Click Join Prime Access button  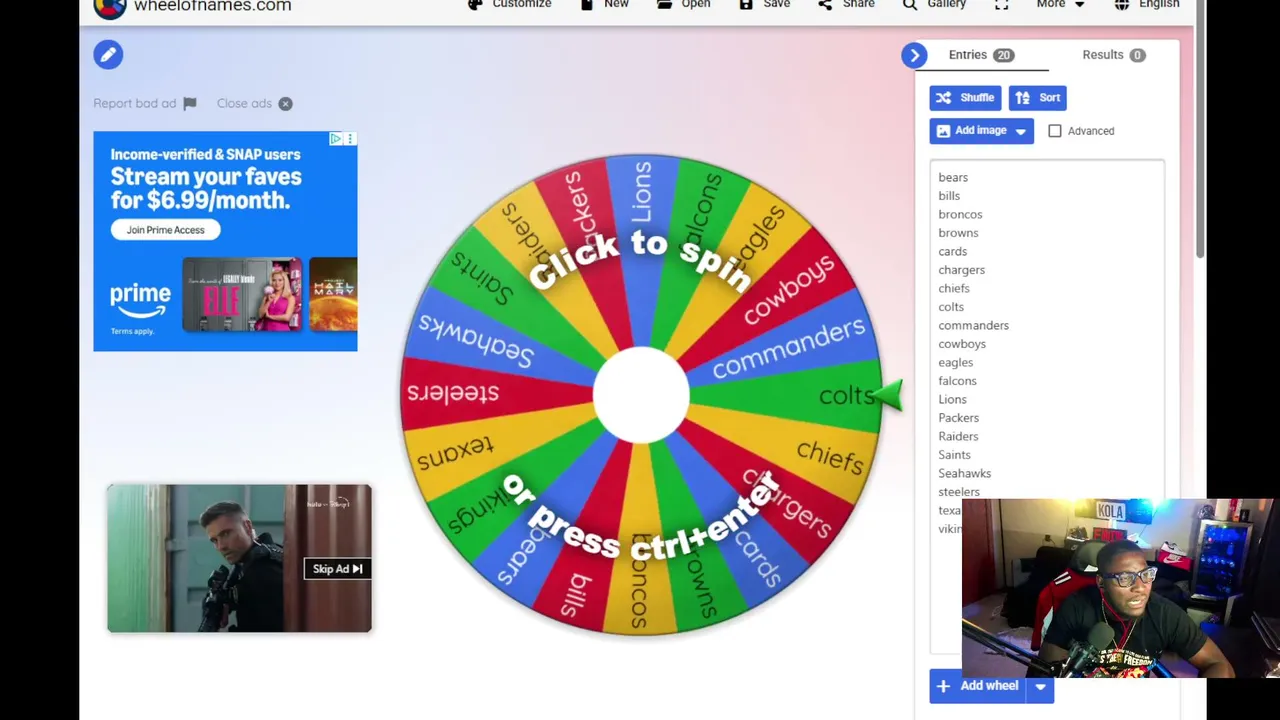(165, 230)
